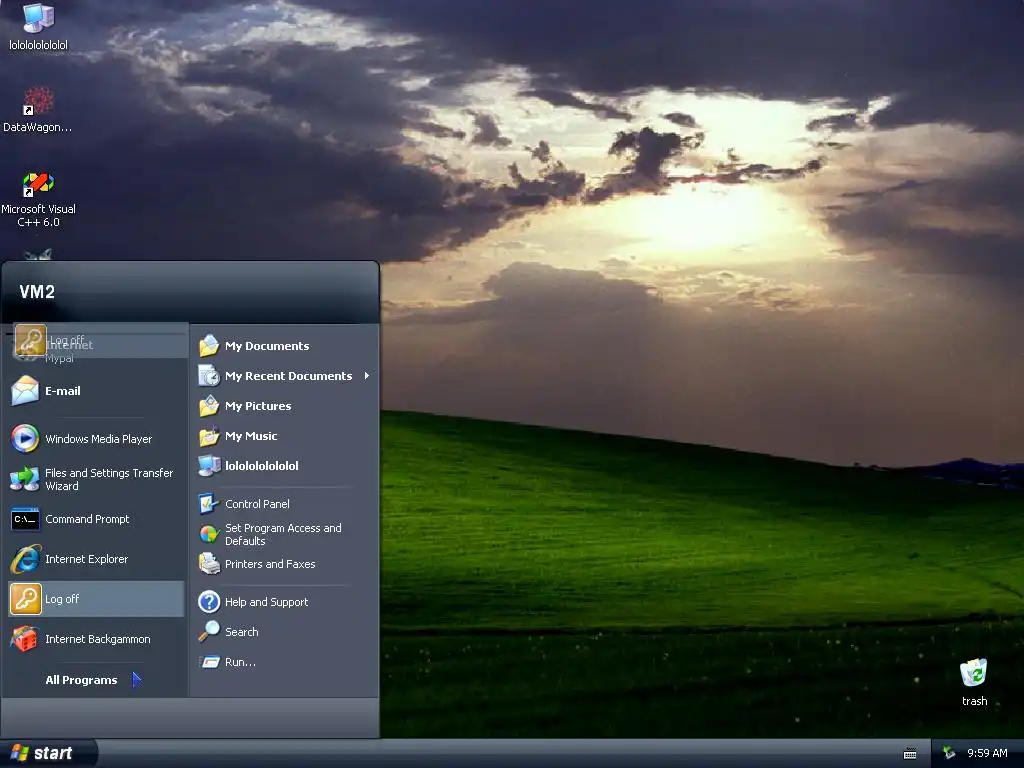Click the lolololololol computer icon in Start menu
Viewport: 1024px width, 768px height.
point(209,466)
